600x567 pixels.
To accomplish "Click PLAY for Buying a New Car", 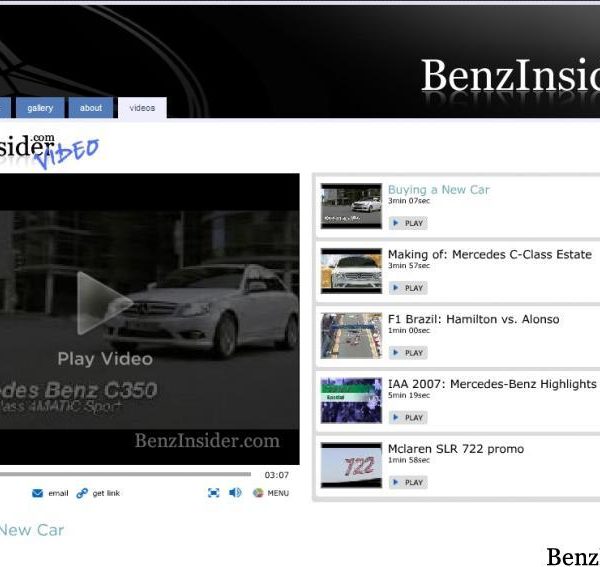I will tap(408, 223).
